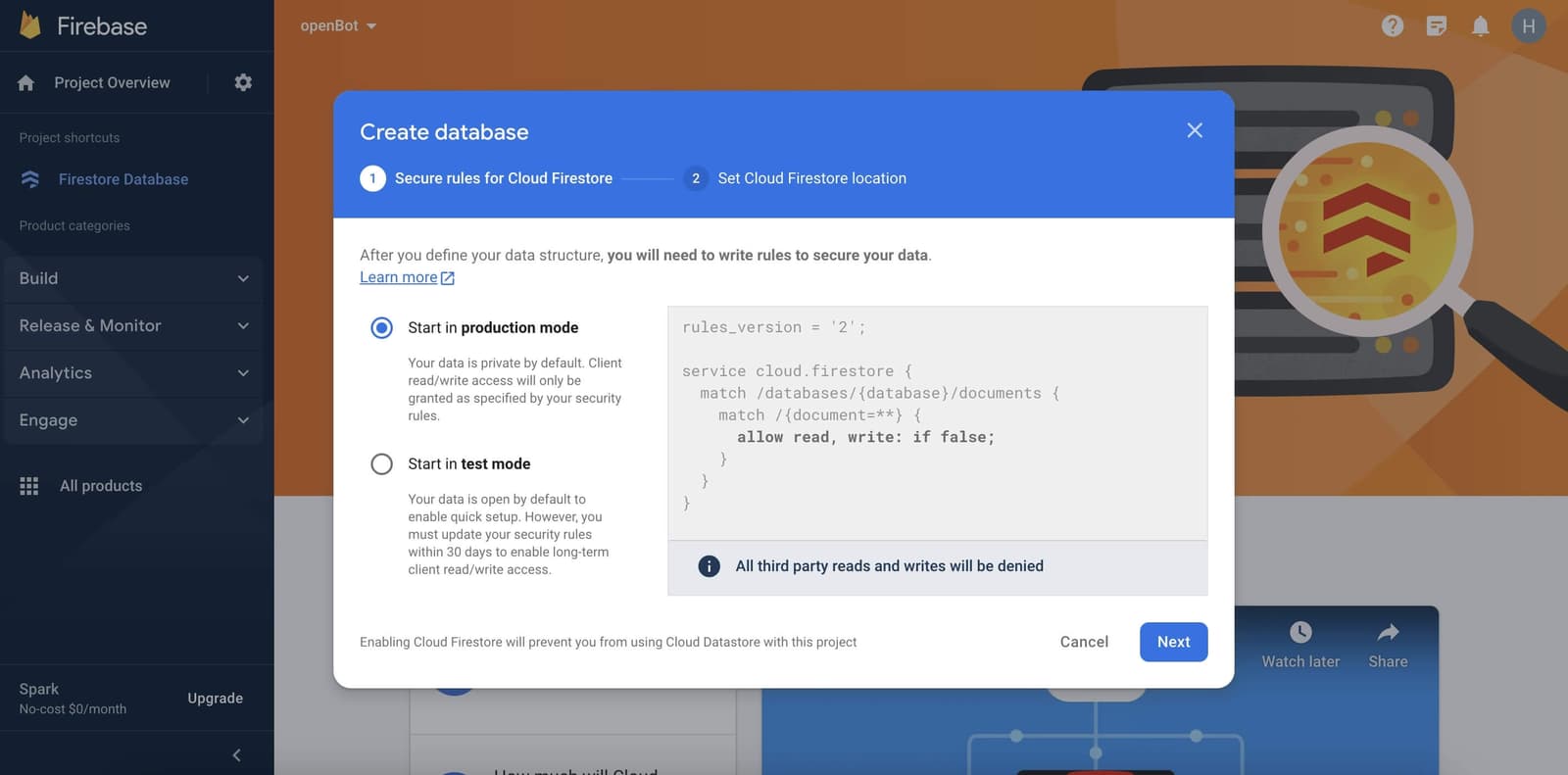
Task: Go to step 2 Set Cloud Firestore location
Action: 795,178
